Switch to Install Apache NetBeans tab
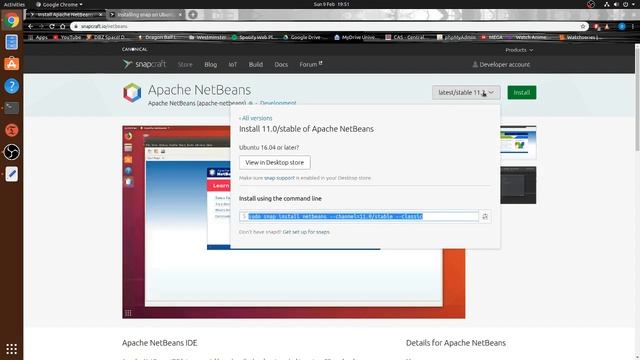Image resolution: width=640 pixels, height=360 pixels. [x=65, y=15]
